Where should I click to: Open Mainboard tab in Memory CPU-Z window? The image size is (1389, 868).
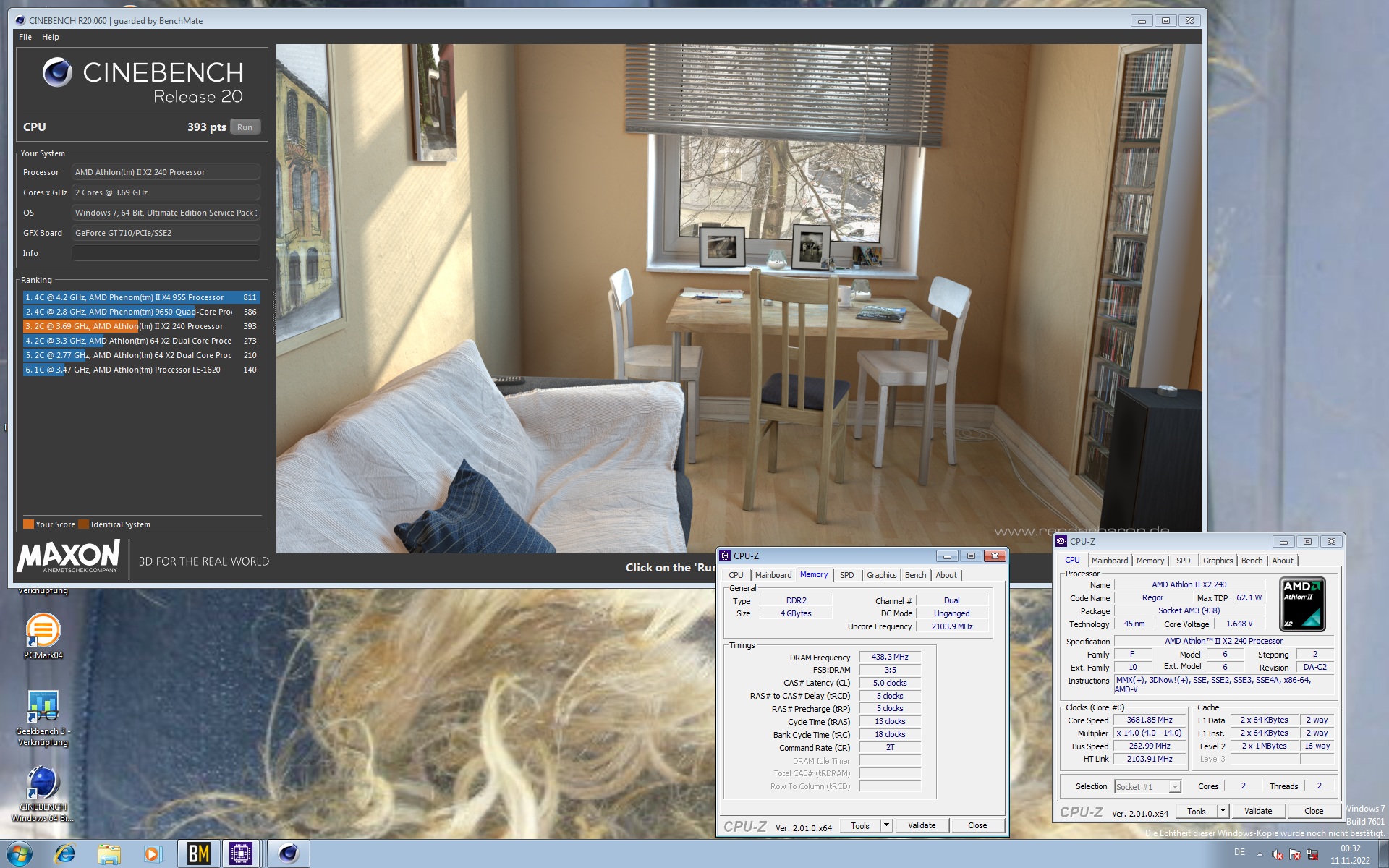point(773,575)
